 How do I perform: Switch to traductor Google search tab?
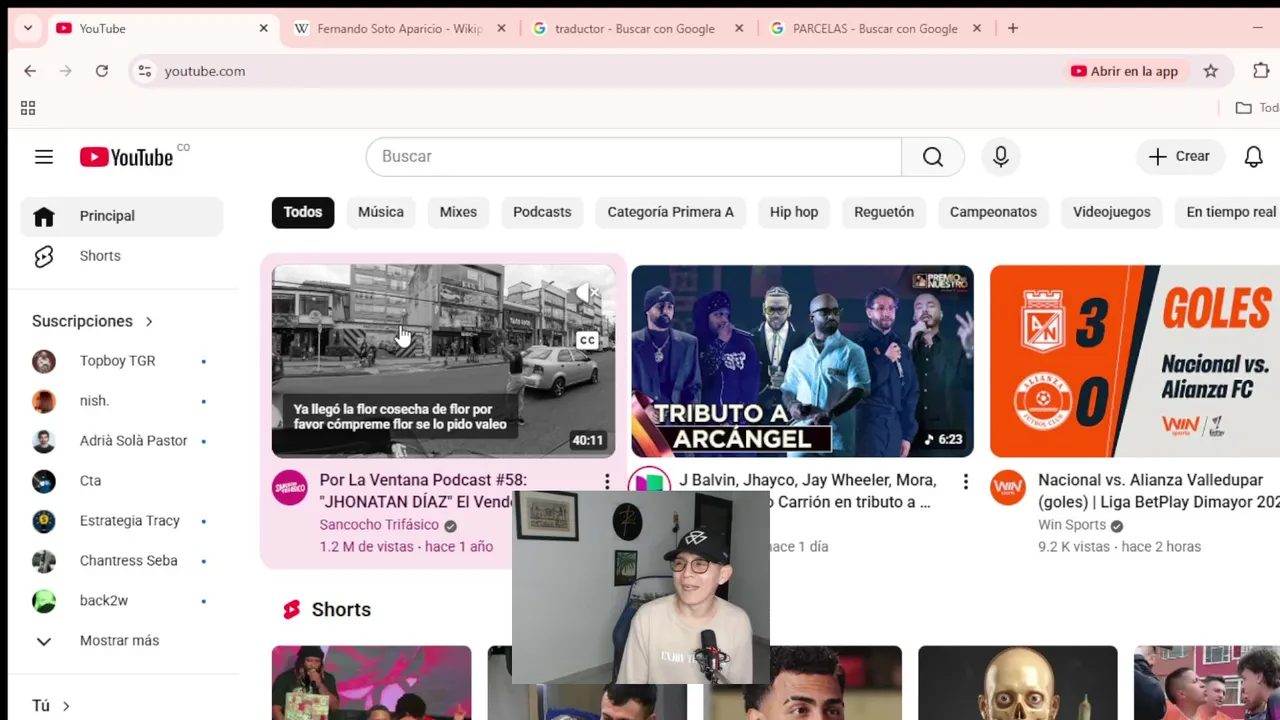[x=634, y=29]
